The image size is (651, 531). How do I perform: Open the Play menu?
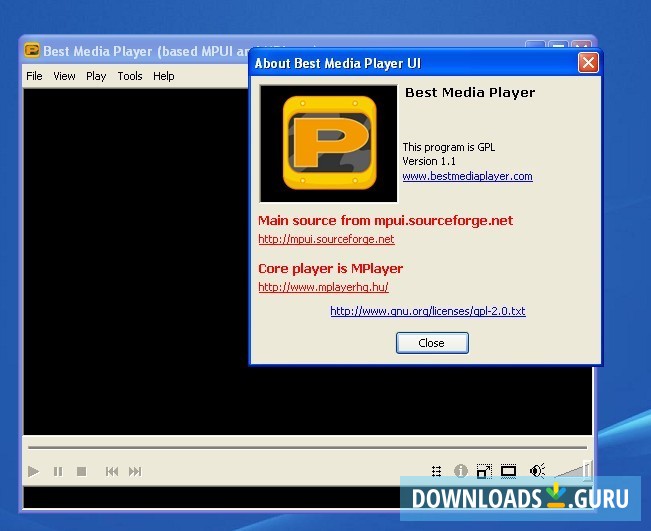coord(96,76)
